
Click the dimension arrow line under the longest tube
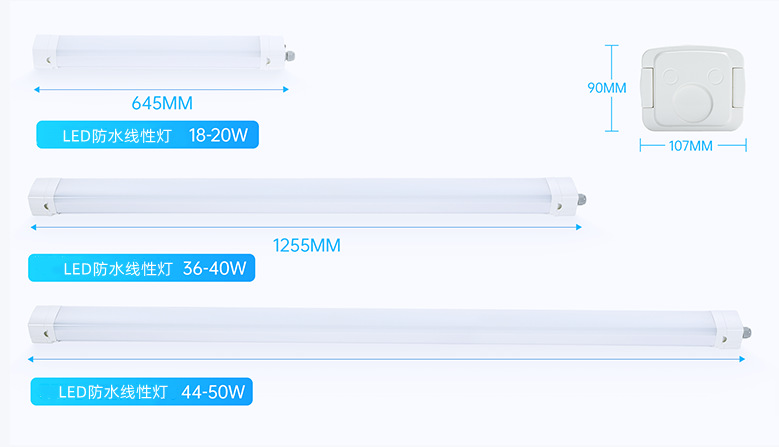click(x=385, y=358)
